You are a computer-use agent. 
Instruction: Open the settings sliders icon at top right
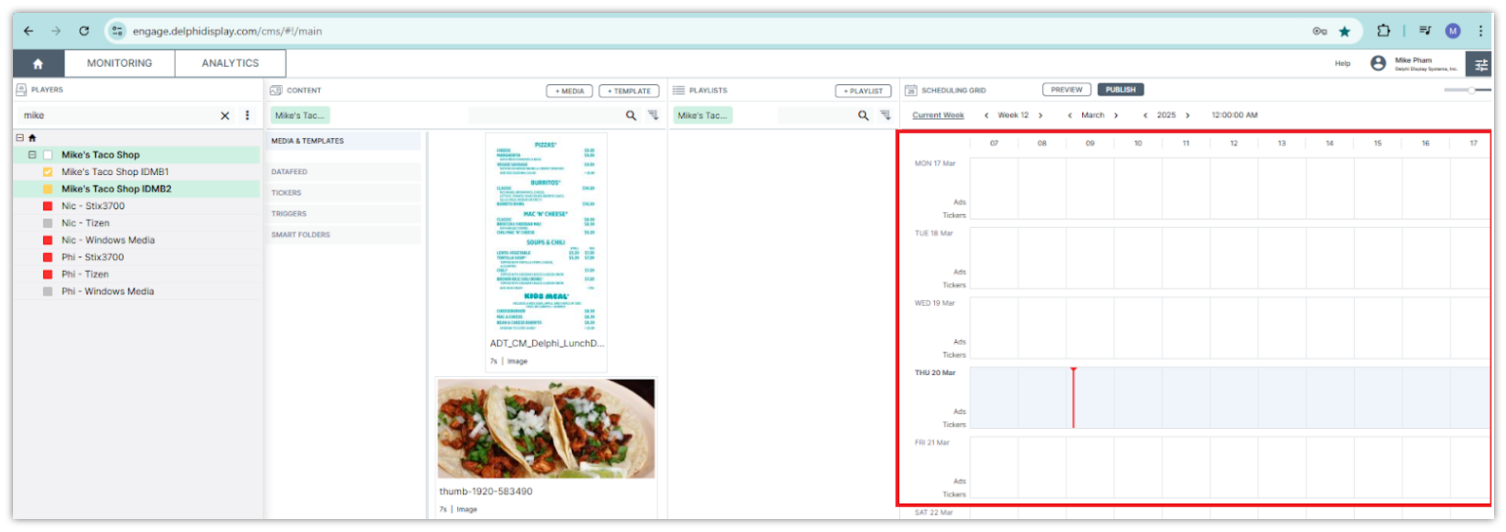(x=1480, y=64)
